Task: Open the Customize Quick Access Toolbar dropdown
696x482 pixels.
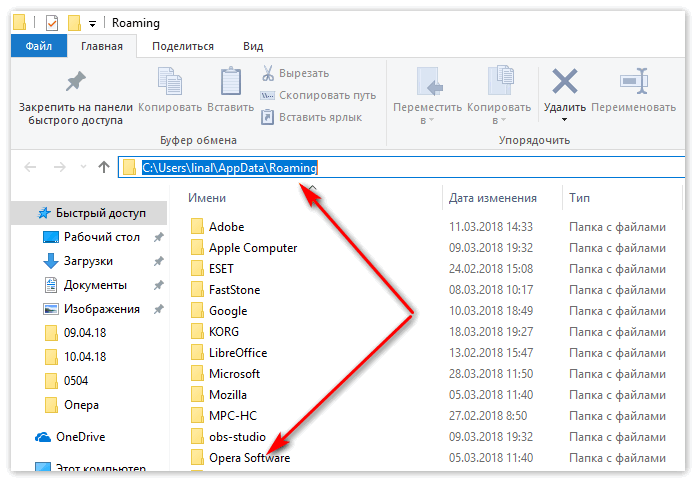Action: click(x=92, y=24)
